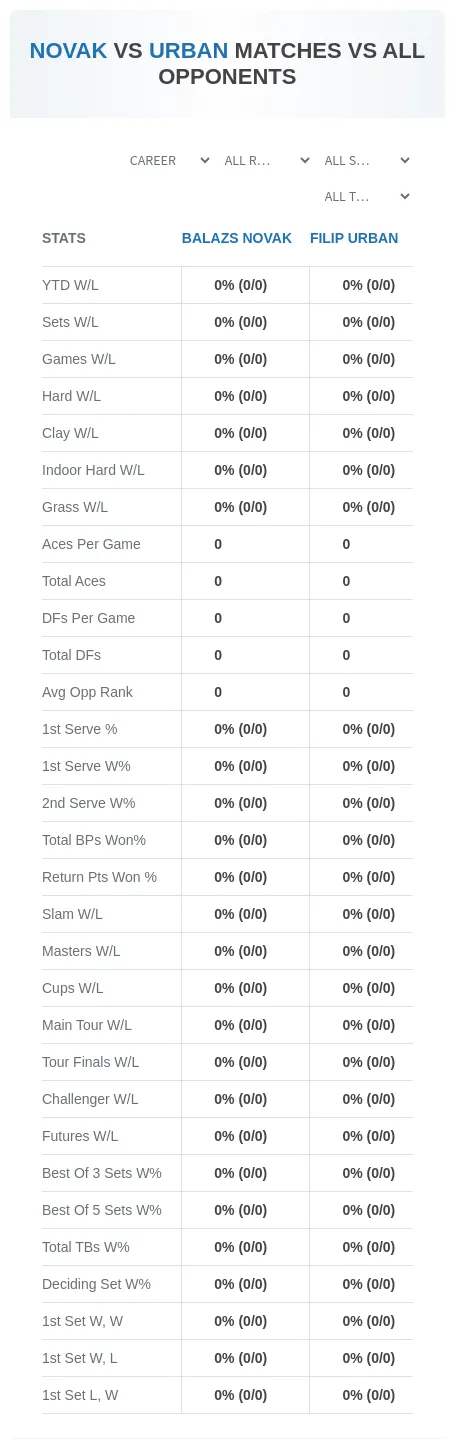Select the Challenger W/L row label

(90, 1099)
